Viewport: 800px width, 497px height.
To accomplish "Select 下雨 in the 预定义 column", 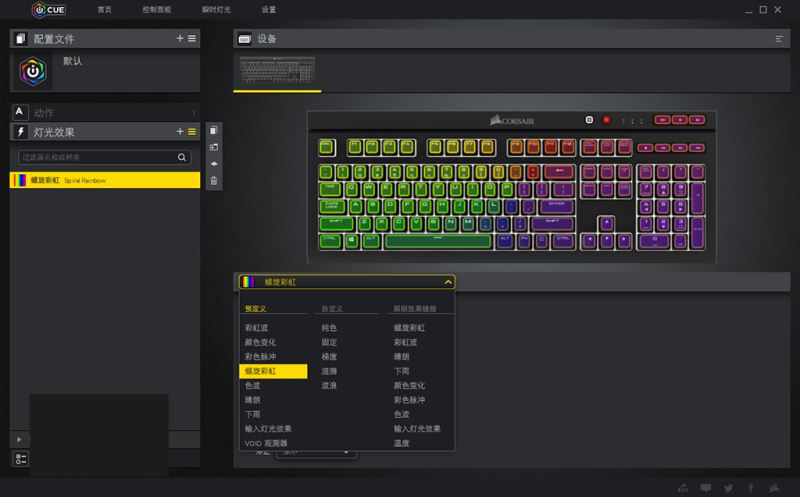I will tap(253, 414).
